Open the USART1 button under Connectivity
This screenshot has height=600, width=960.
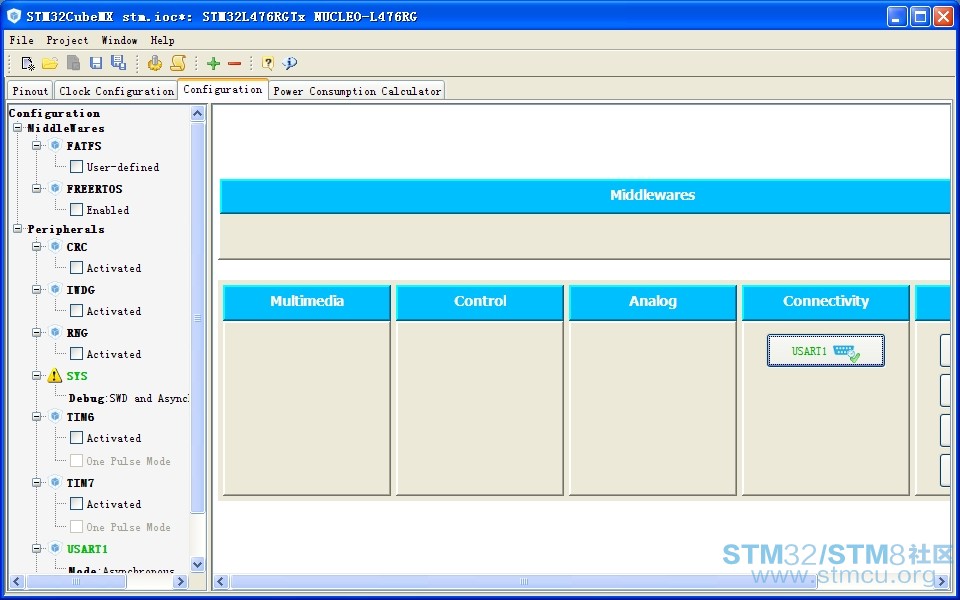[825, 351]
